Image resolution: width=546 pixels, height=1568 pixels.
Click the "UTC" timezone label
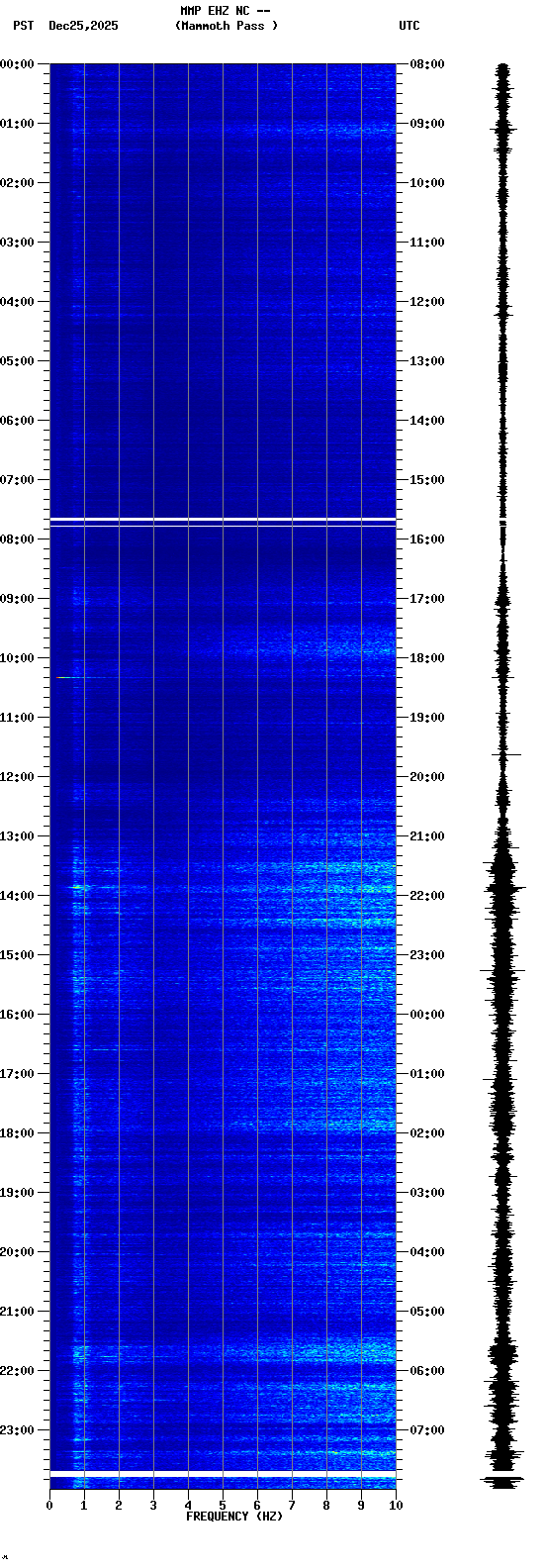(409, 26)
